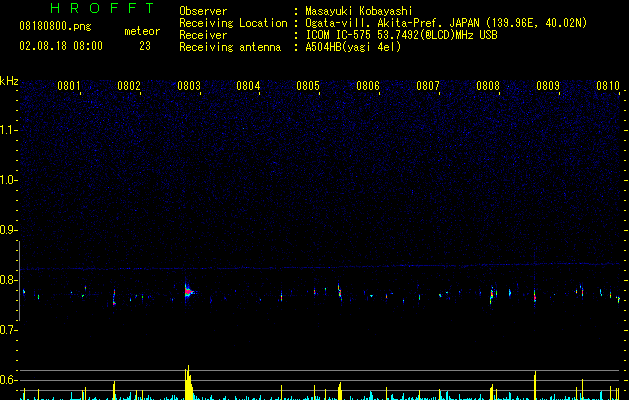Click the 0810 time marker

click(608, 86)
